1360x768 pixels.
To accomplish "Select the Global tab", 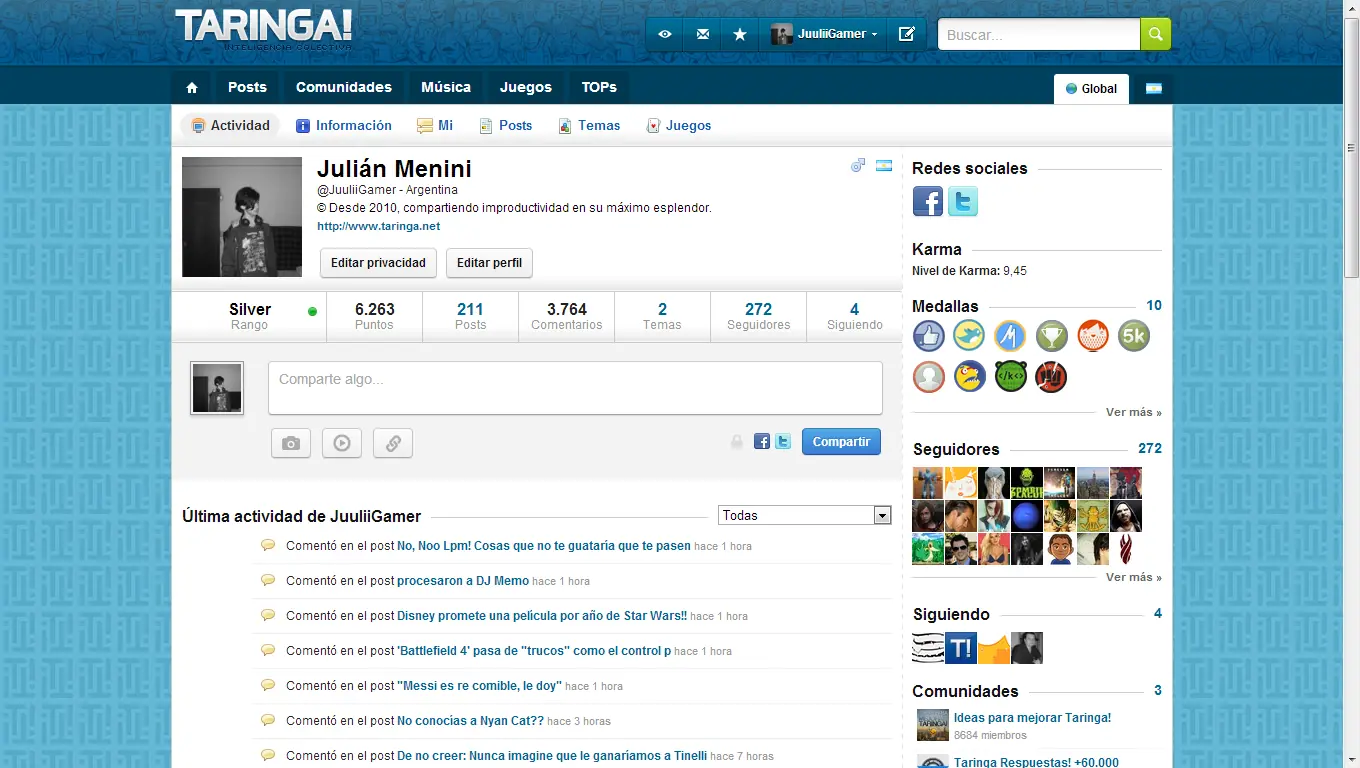I will click(x=1092, y=89).
